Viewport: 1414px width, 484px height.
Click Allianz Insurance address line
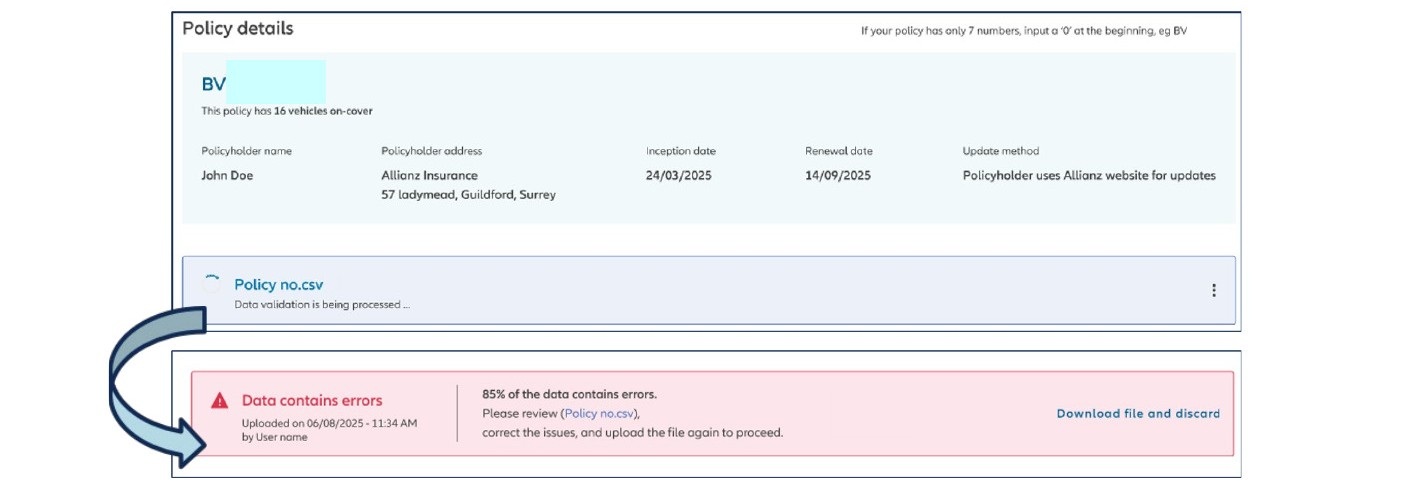pos(429,175)
